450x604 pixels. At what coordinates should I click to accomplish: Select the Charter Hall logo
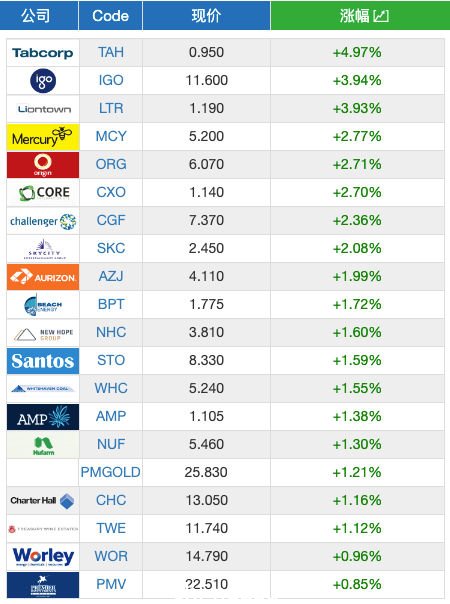click(x=43, y=501)
